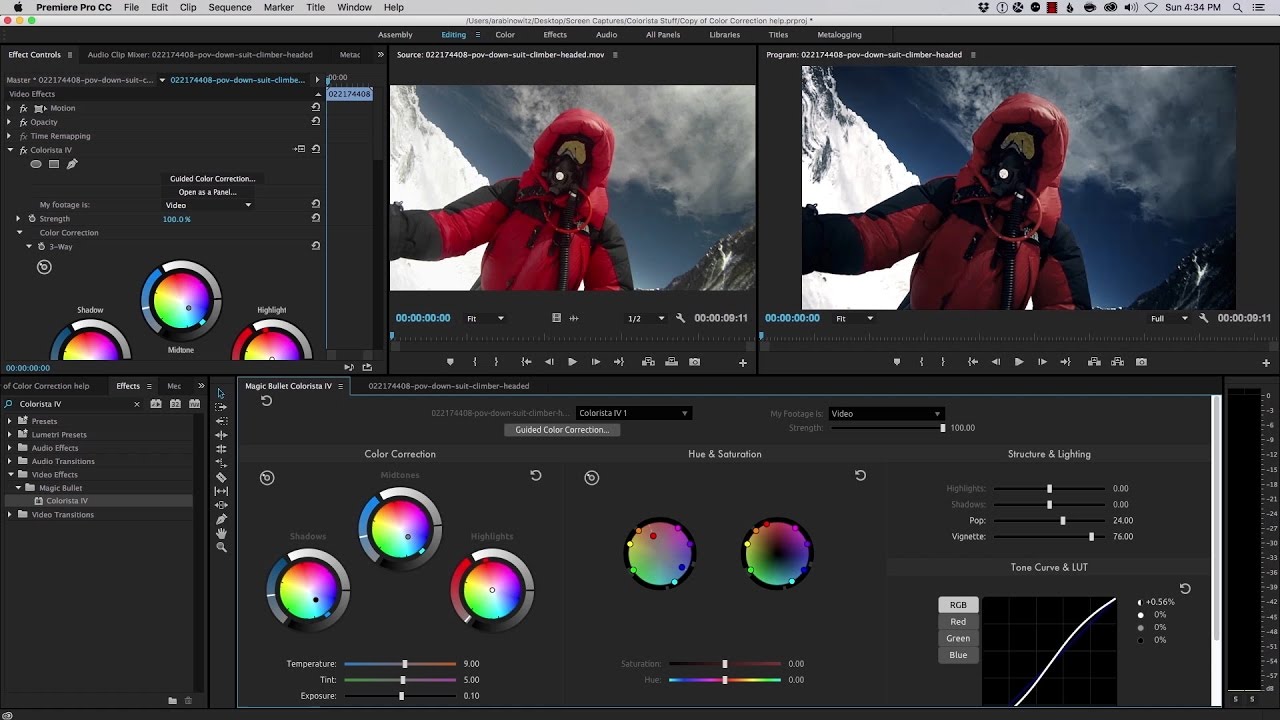The width and height of the screenshot is (1280, 720).
Task: Click Export Frame camera in Source monitor
Action: pos(694,362)
